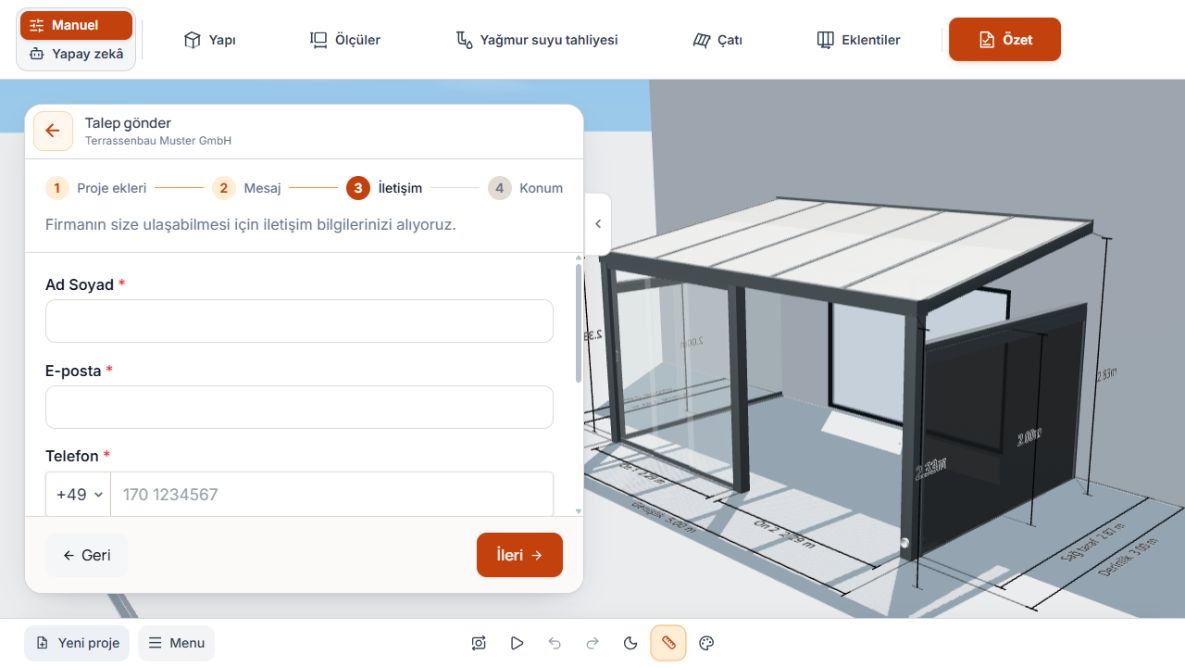Screen dimensions: 1185x667
Task: Jump to step 2 Mesaj
Action: [246, 188]
